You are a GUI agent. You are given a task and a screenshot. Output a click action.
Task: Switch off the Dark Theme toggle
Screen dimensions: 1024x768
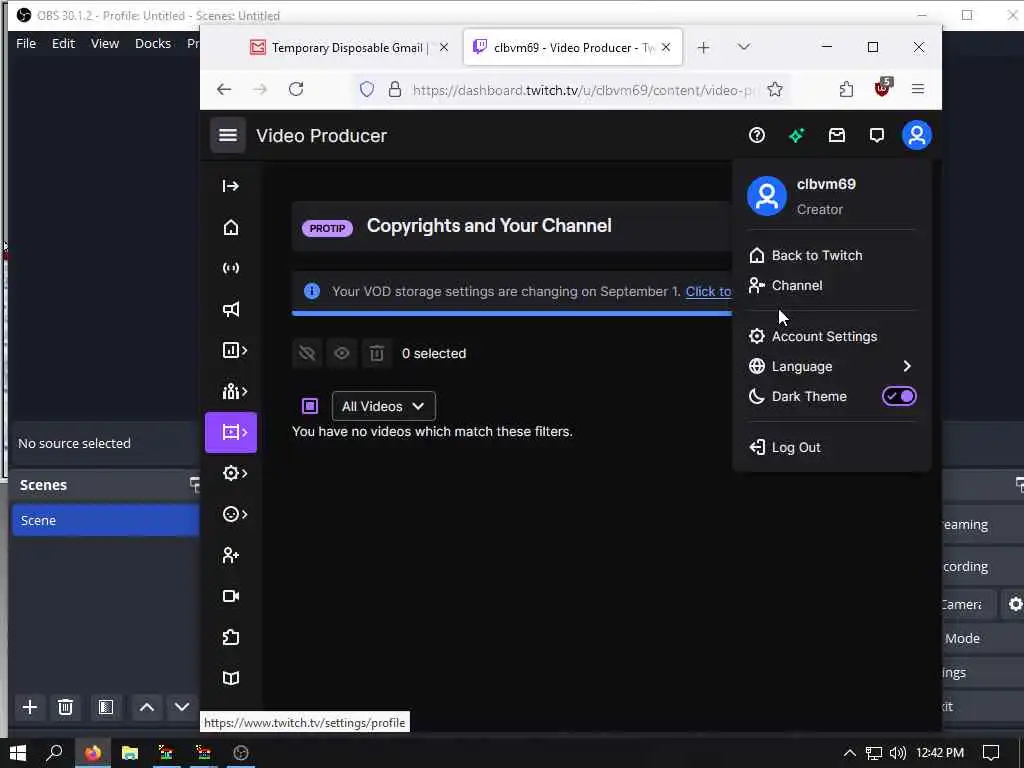tap(899, 396)
